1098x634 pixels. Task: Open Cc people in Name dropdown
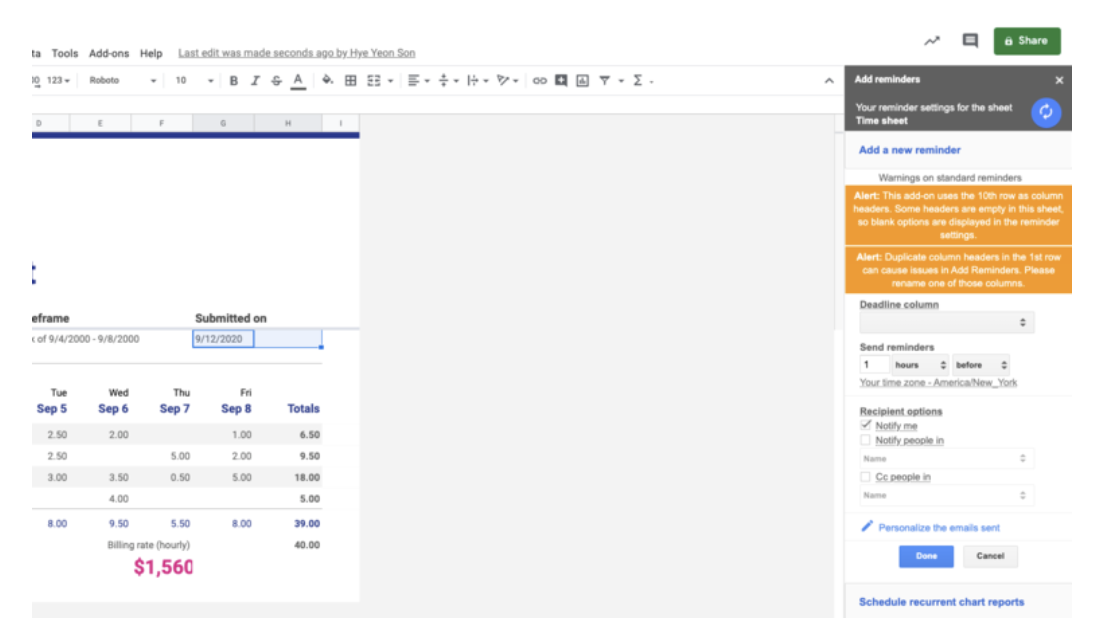(x=947, y=495)
